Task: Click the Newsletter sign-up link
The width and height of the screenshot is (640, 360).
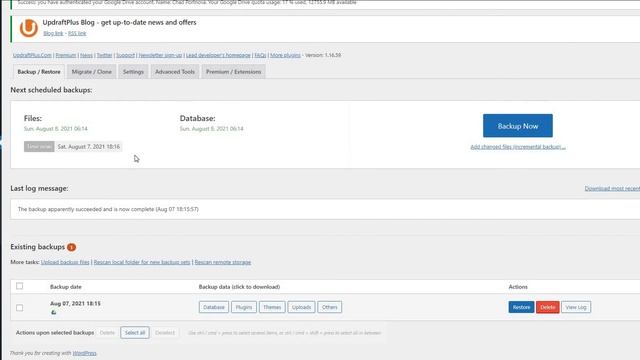Action: coord(160,55)
